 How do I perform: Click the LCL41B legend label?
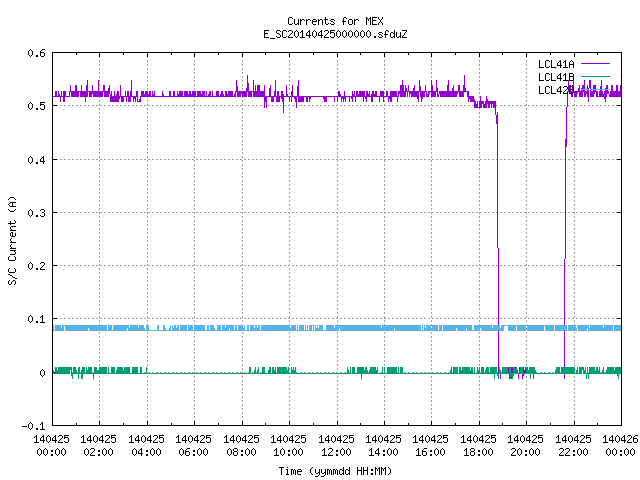tap(556, 77)
